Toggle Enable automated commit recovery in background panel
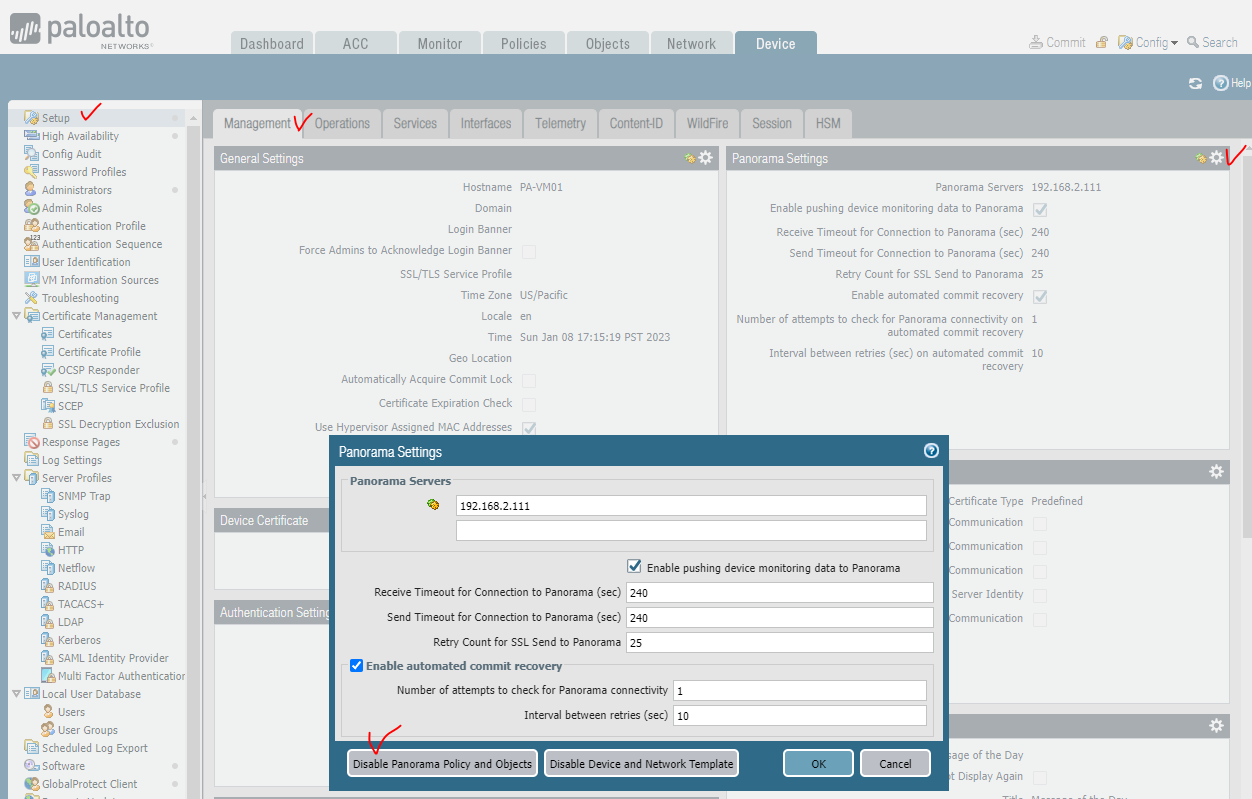The height and width of the screenshot is (799, 1252). [1040, 297]
